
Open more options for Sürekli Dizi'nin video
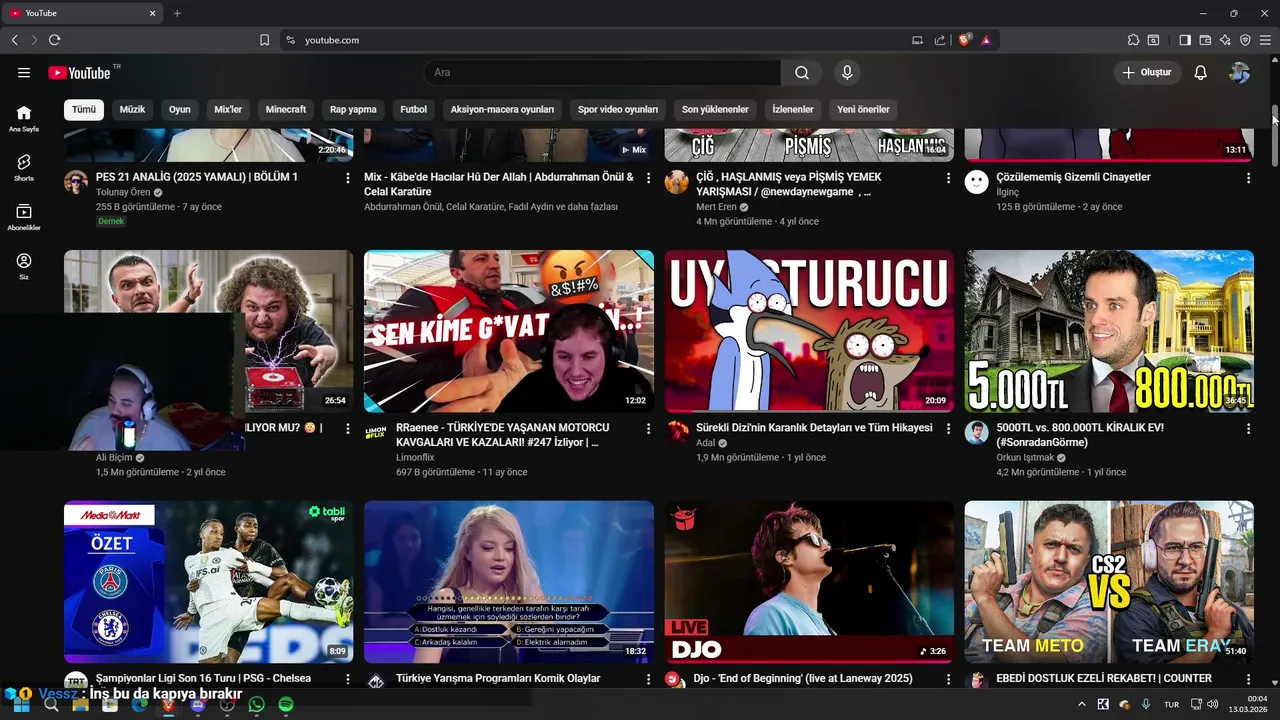[948, 428]
